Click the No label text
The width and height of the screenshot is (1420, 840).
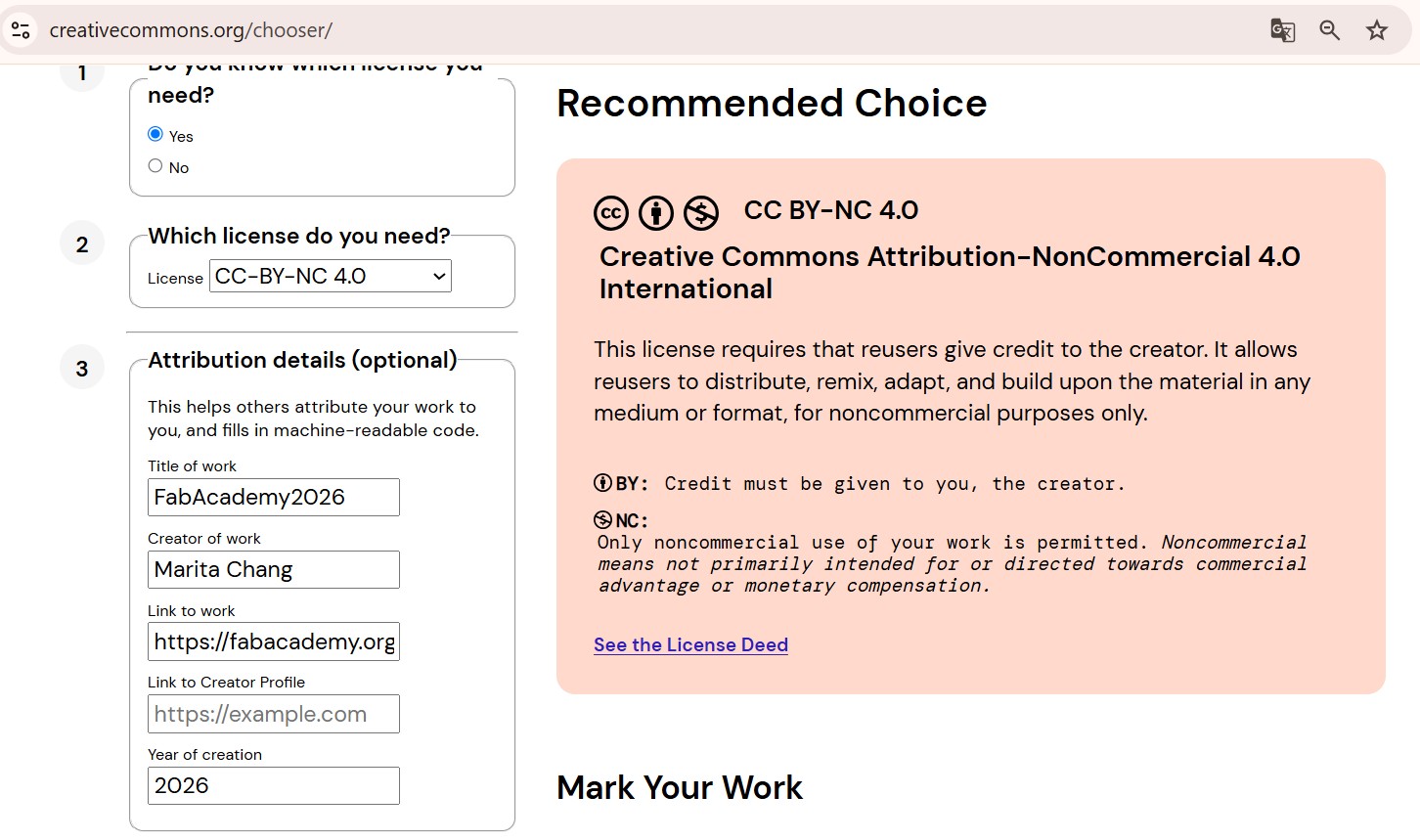(x=179, y=167)
